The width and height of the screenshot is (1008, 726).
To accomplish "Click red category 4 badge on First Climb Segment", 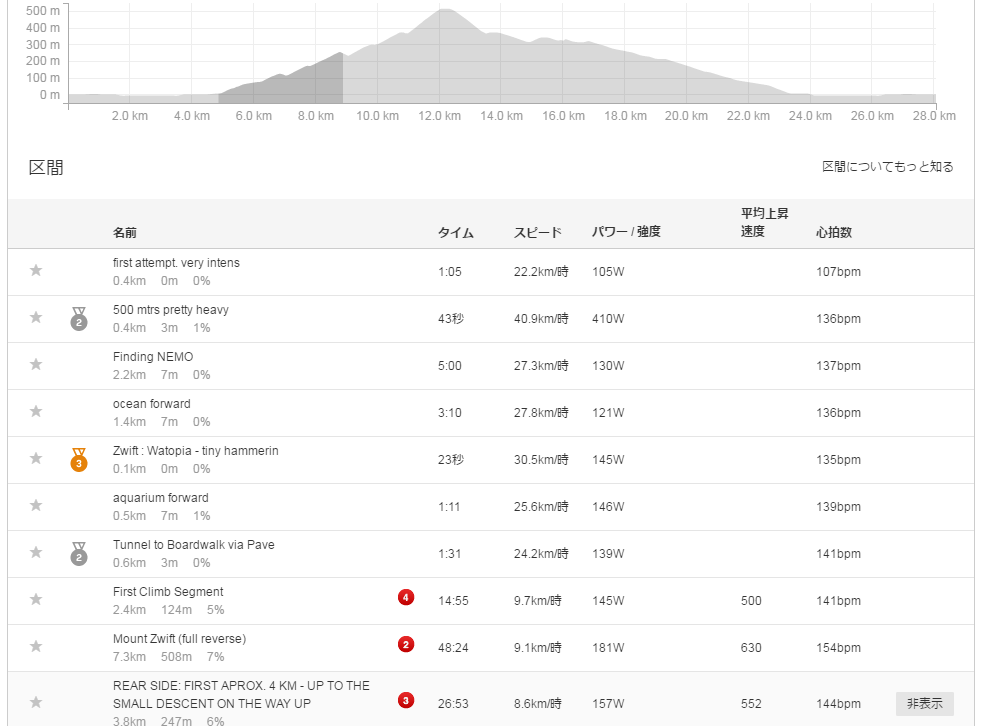I will (406, 598).
